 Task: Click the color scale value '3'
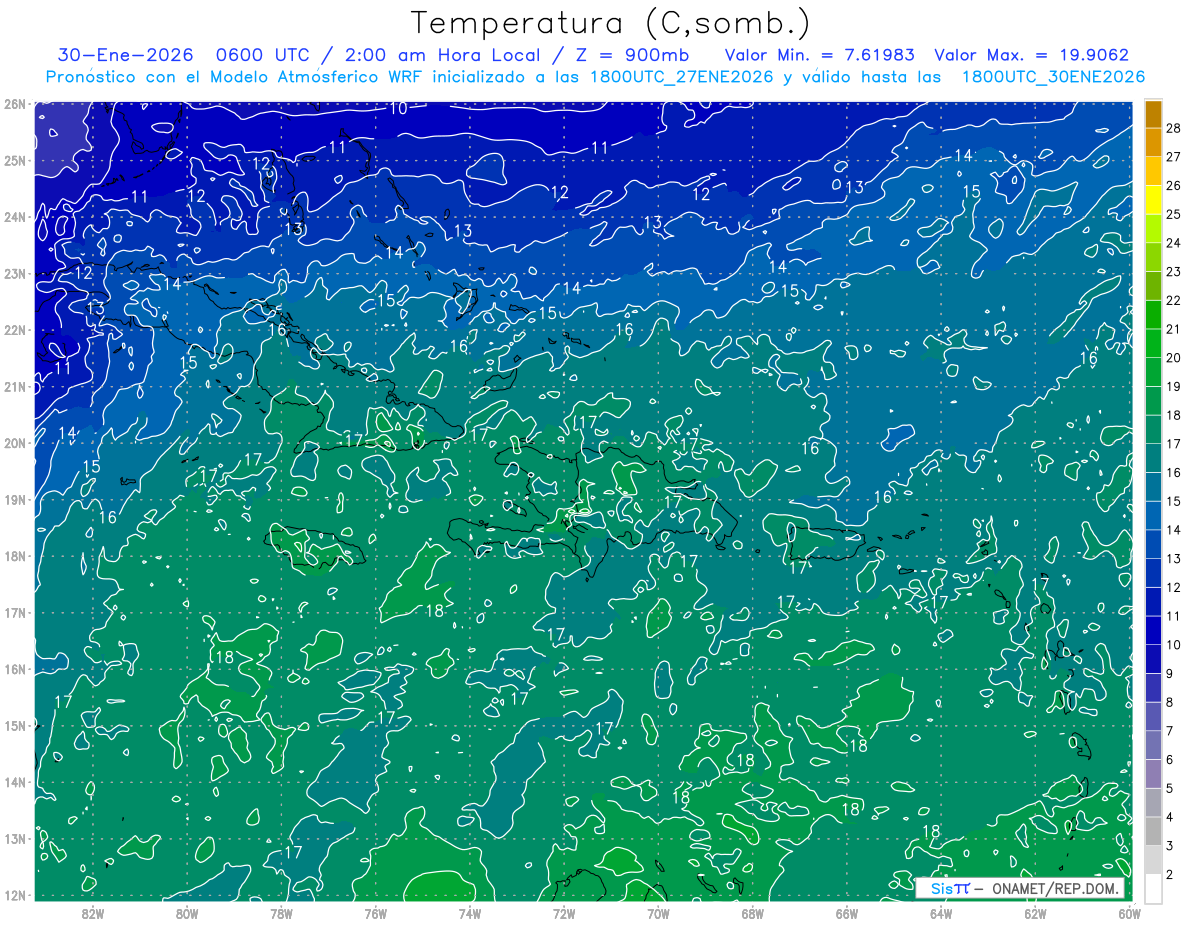(x=1170, y=846)
